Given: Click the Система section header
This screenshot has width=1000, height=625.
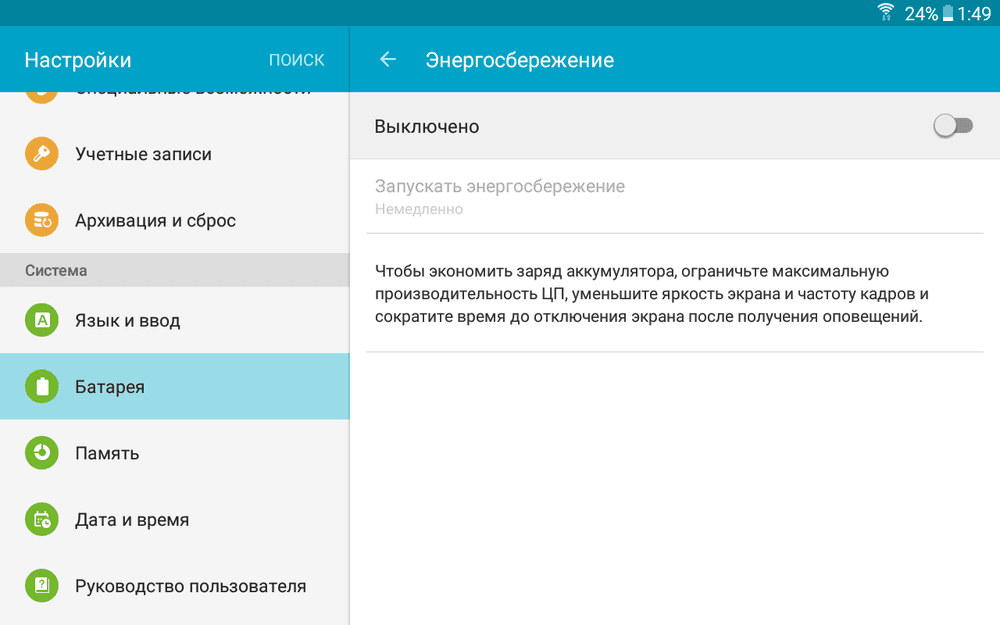Looking at the screenshot, I should pyautogui.click(x=175, y=270).
